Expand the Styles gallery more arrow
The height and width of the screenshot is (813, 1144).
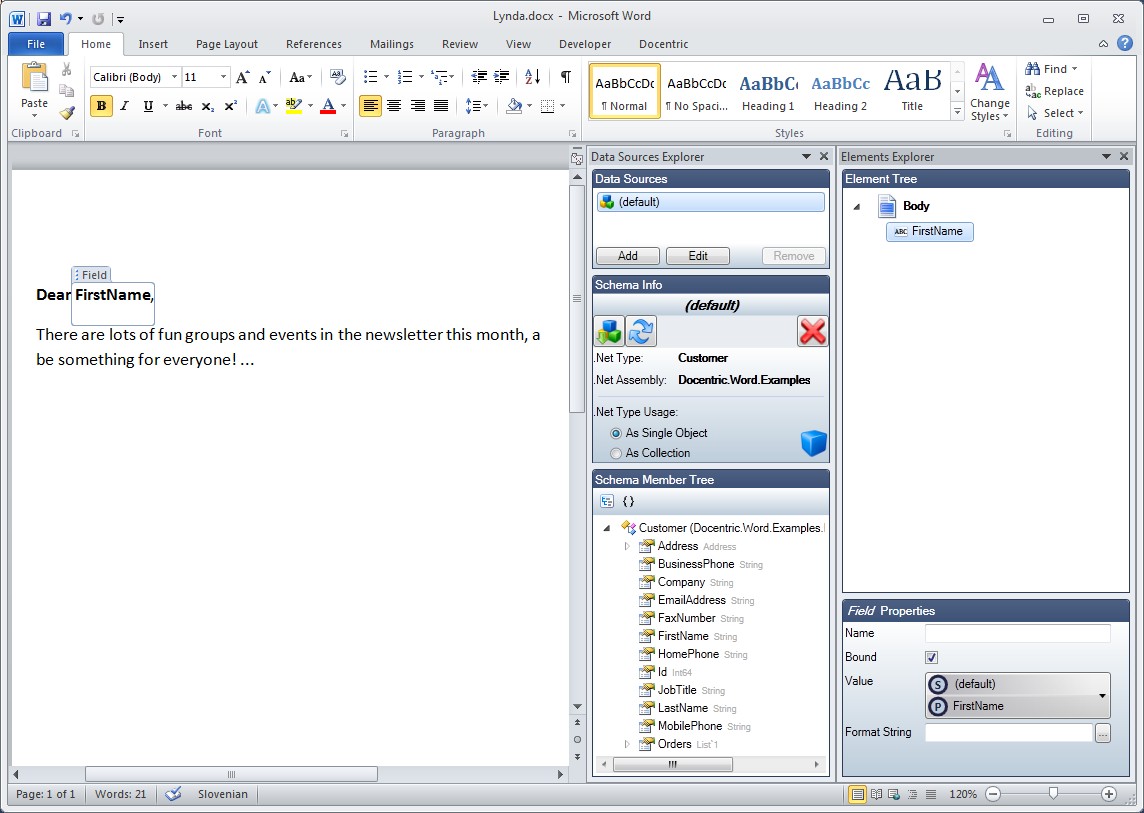pos(957,112)
